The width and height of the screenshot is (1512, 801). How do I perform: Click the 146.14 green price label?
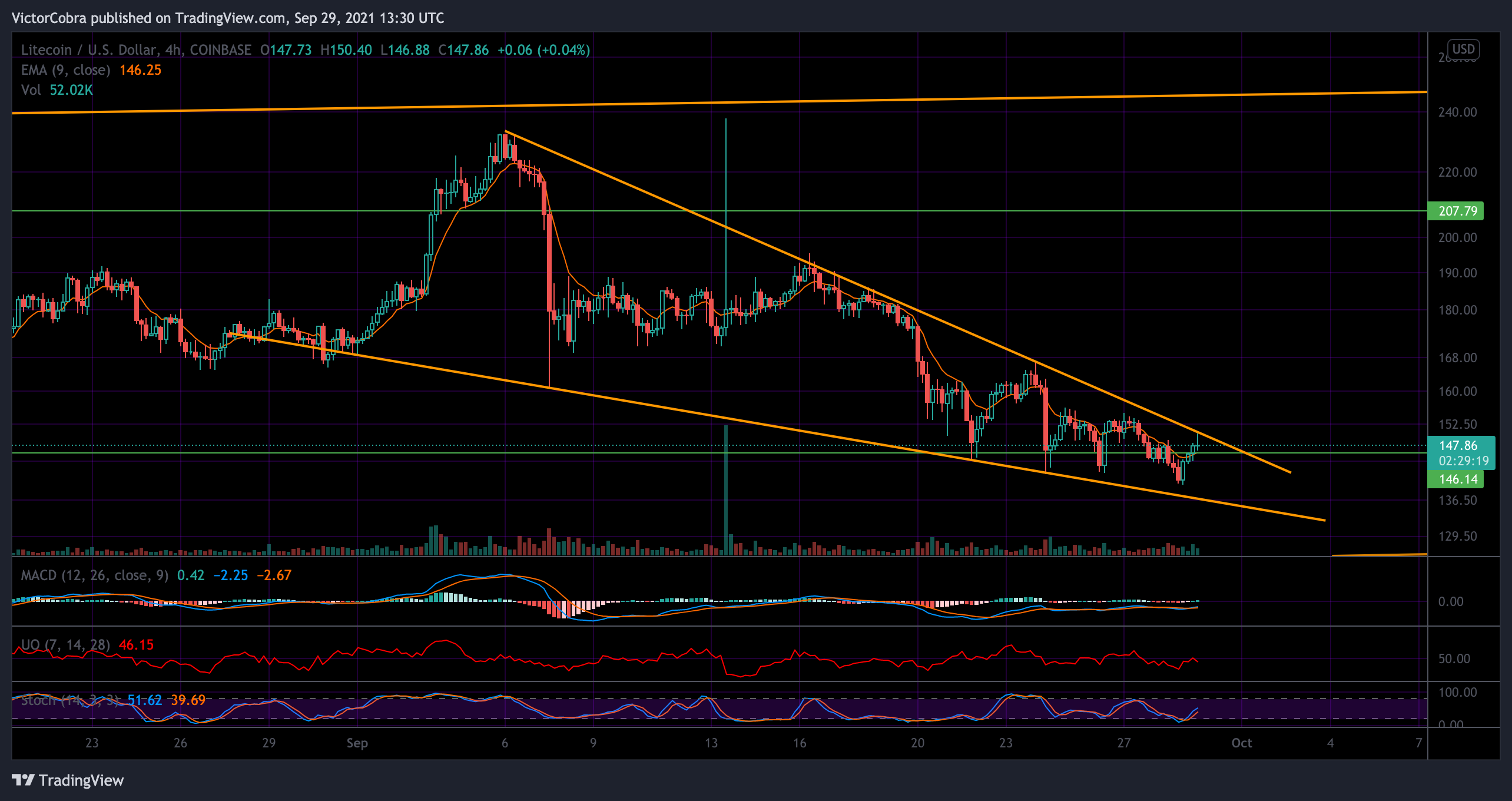pyautogui.click(x=1455, y=479)
